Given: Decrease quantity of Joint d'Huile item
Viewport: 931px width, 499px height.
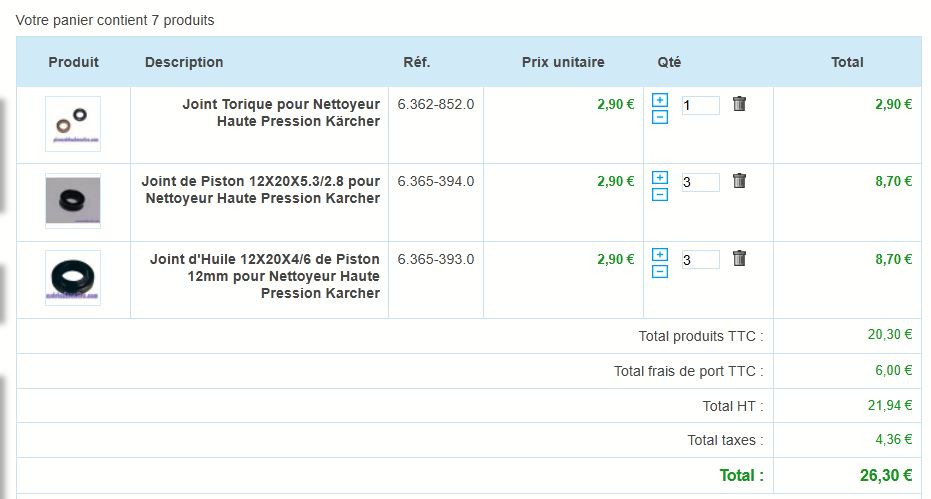Looking at the screenshot, I should pos(660,272).
